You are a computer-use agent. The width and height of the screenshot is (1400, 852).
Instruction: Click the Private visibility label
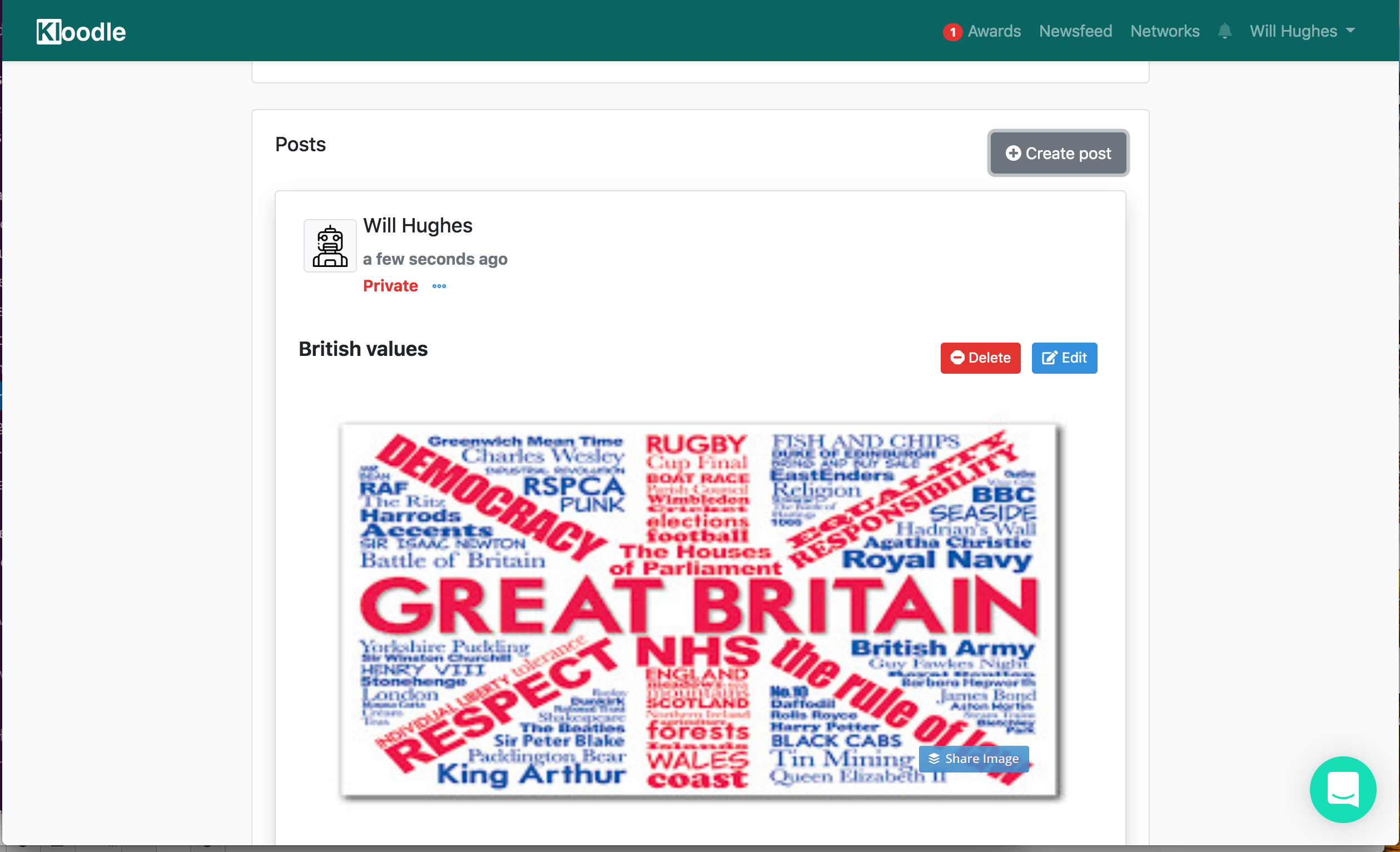(390, 286)
